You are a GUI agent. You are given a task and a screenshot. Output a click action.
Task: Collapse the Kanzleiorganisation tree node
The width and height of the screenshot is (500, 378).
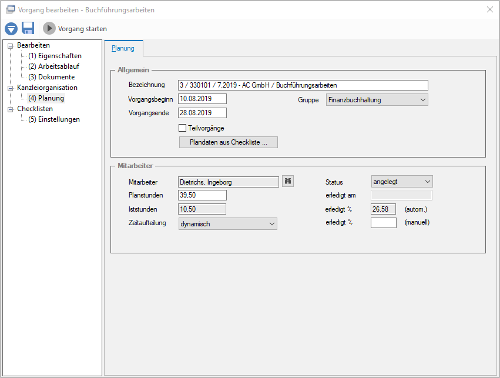point(10,88)
